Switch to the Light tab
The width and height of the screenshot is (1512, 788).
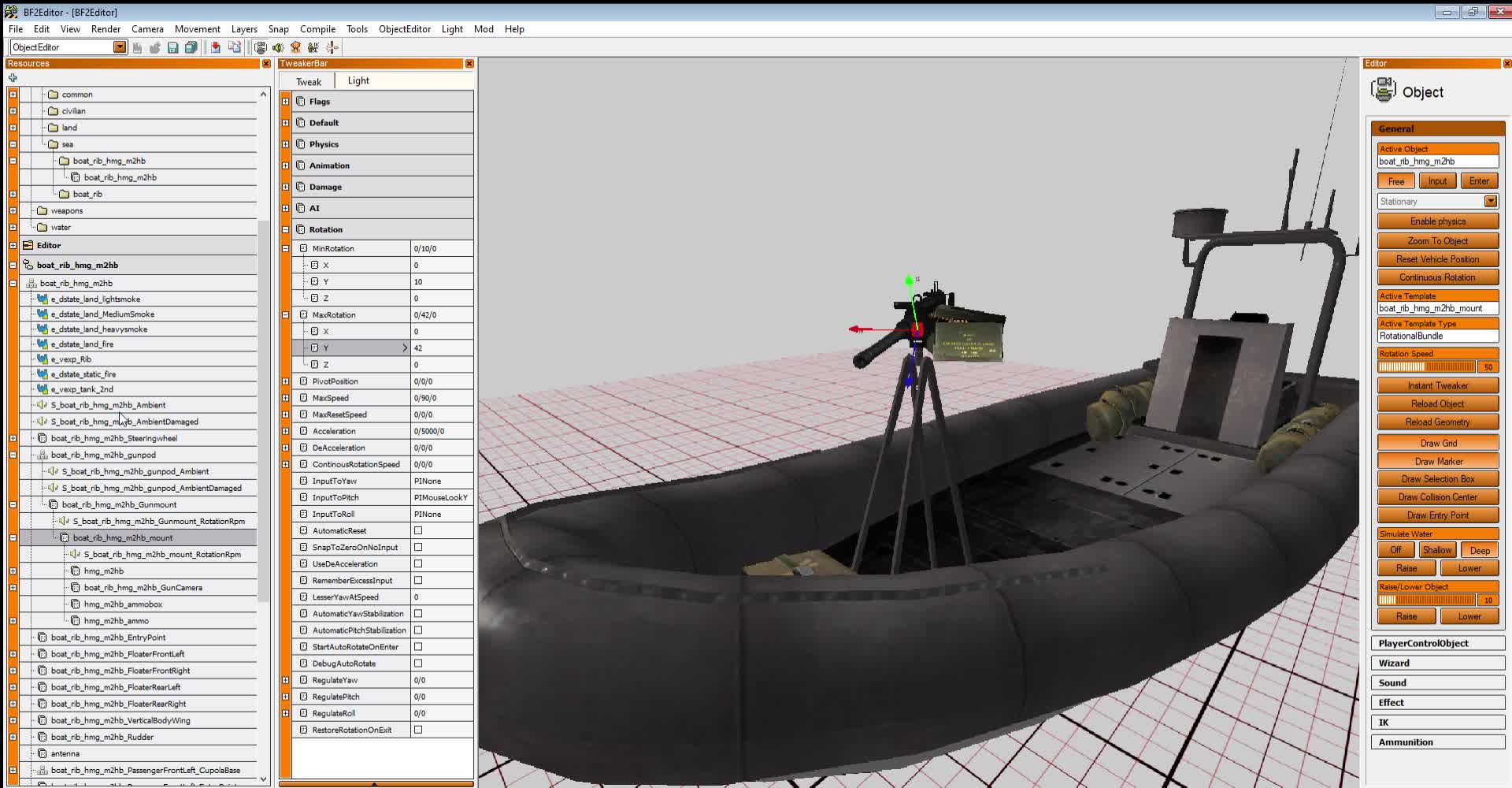tap(358, 80)
